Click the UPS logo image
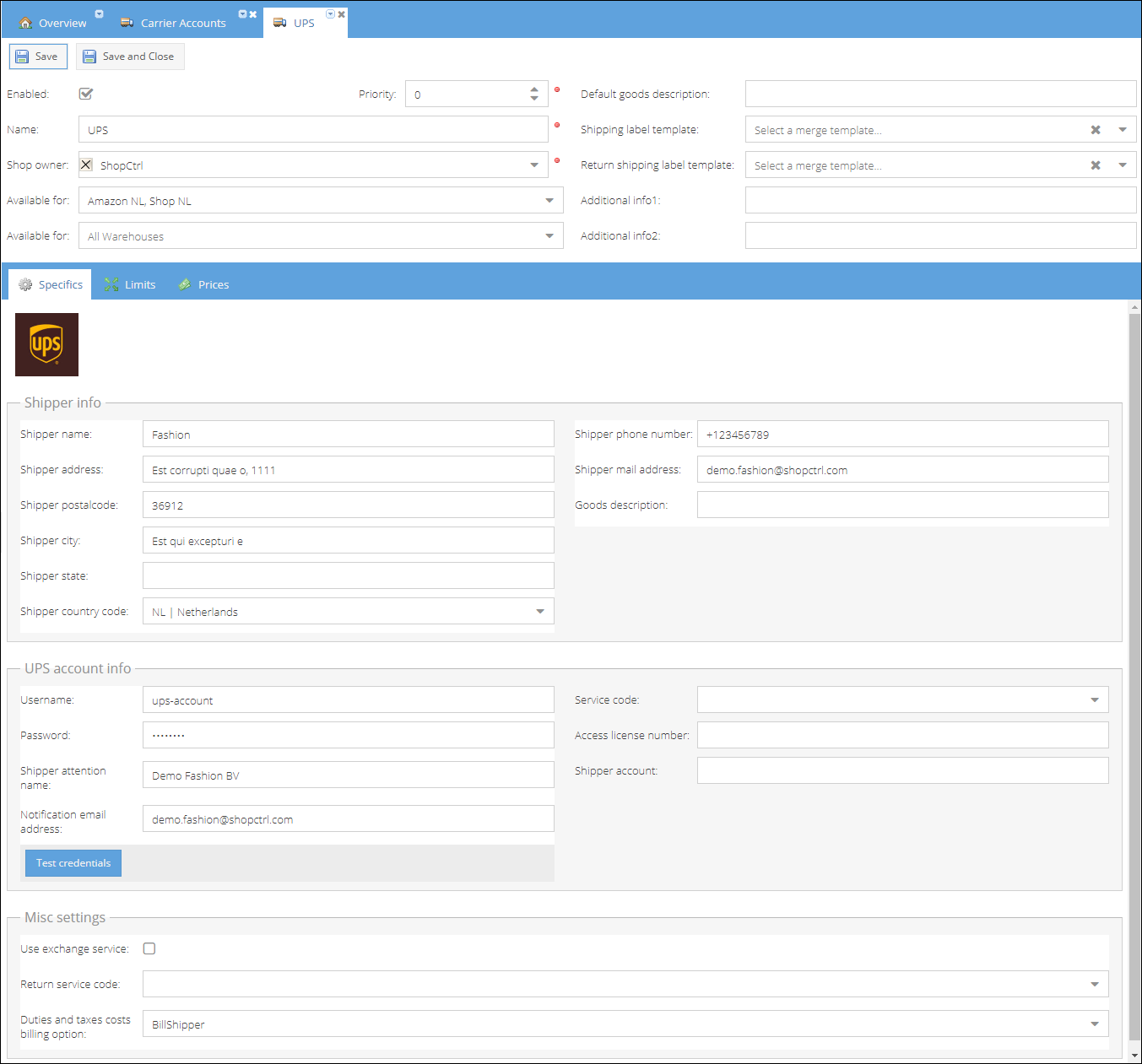 click(x=46, y=344)
